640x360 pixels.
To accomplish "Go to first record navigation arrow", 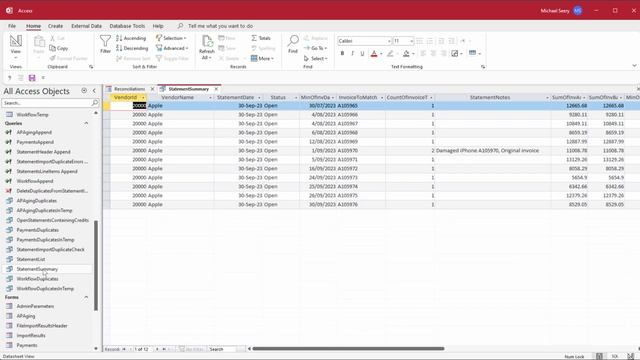I will (x=124, y=349).
